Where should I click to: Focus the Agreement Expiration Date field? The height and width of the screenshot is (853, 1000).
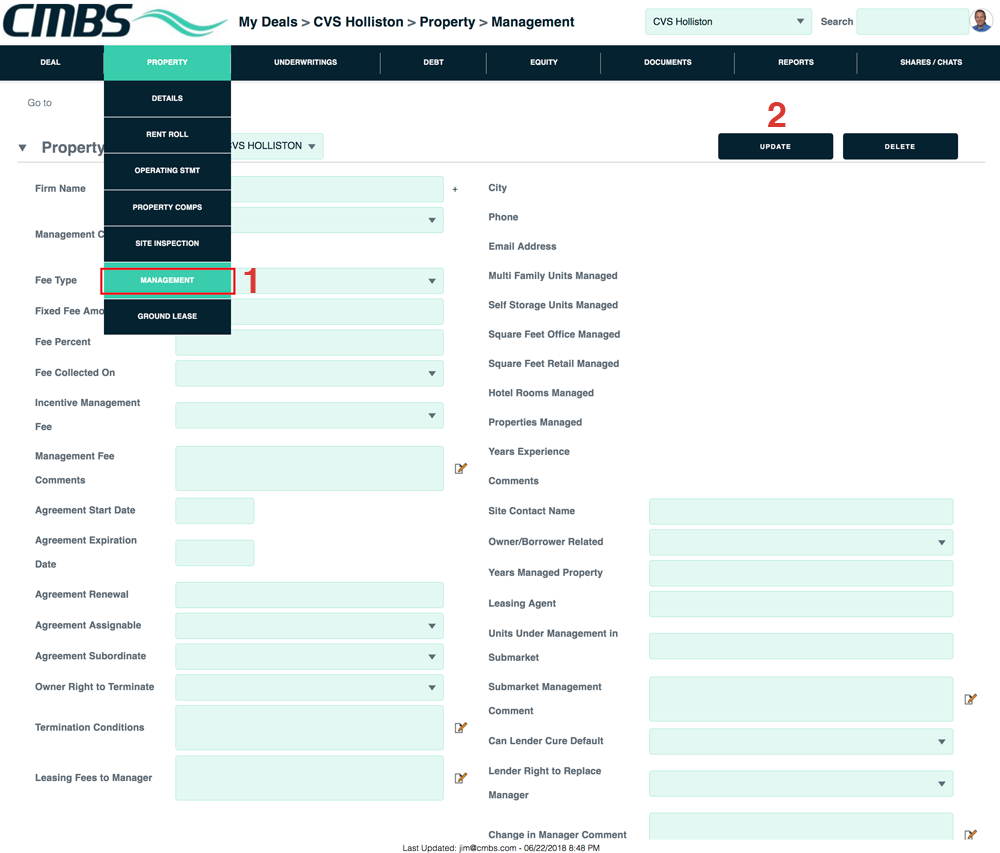click(x=215, y=553)
